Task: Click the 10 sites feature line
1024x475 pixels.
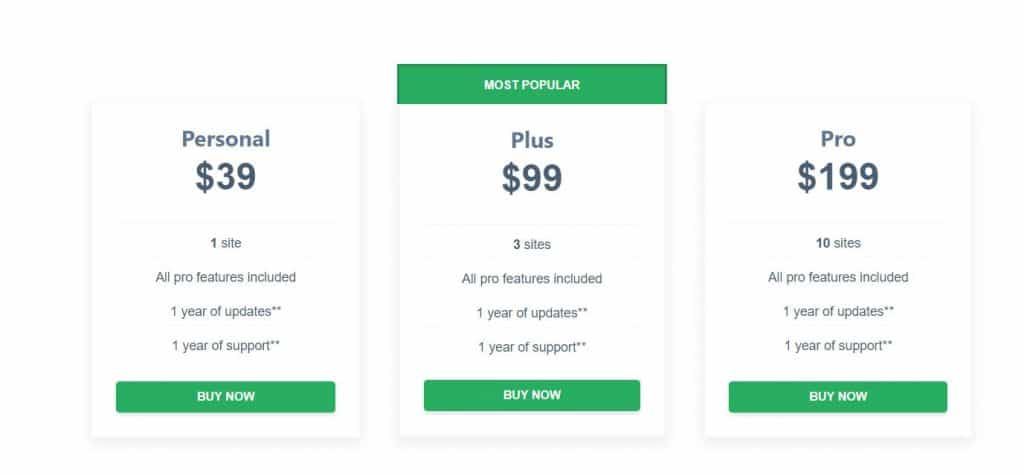Action: (838, 243)
